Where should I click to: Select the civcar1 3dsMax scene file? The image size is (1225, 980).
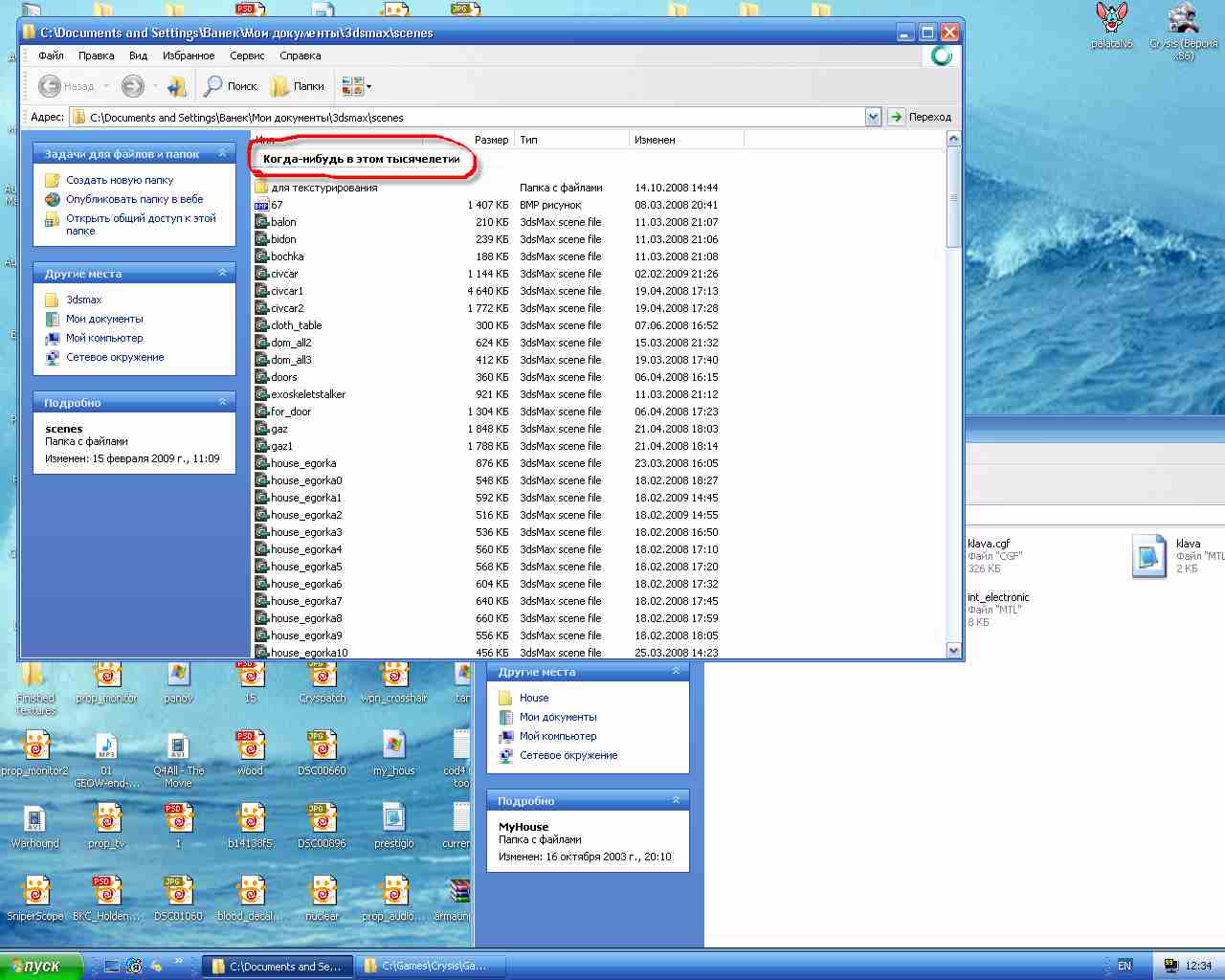pos(286,291)
